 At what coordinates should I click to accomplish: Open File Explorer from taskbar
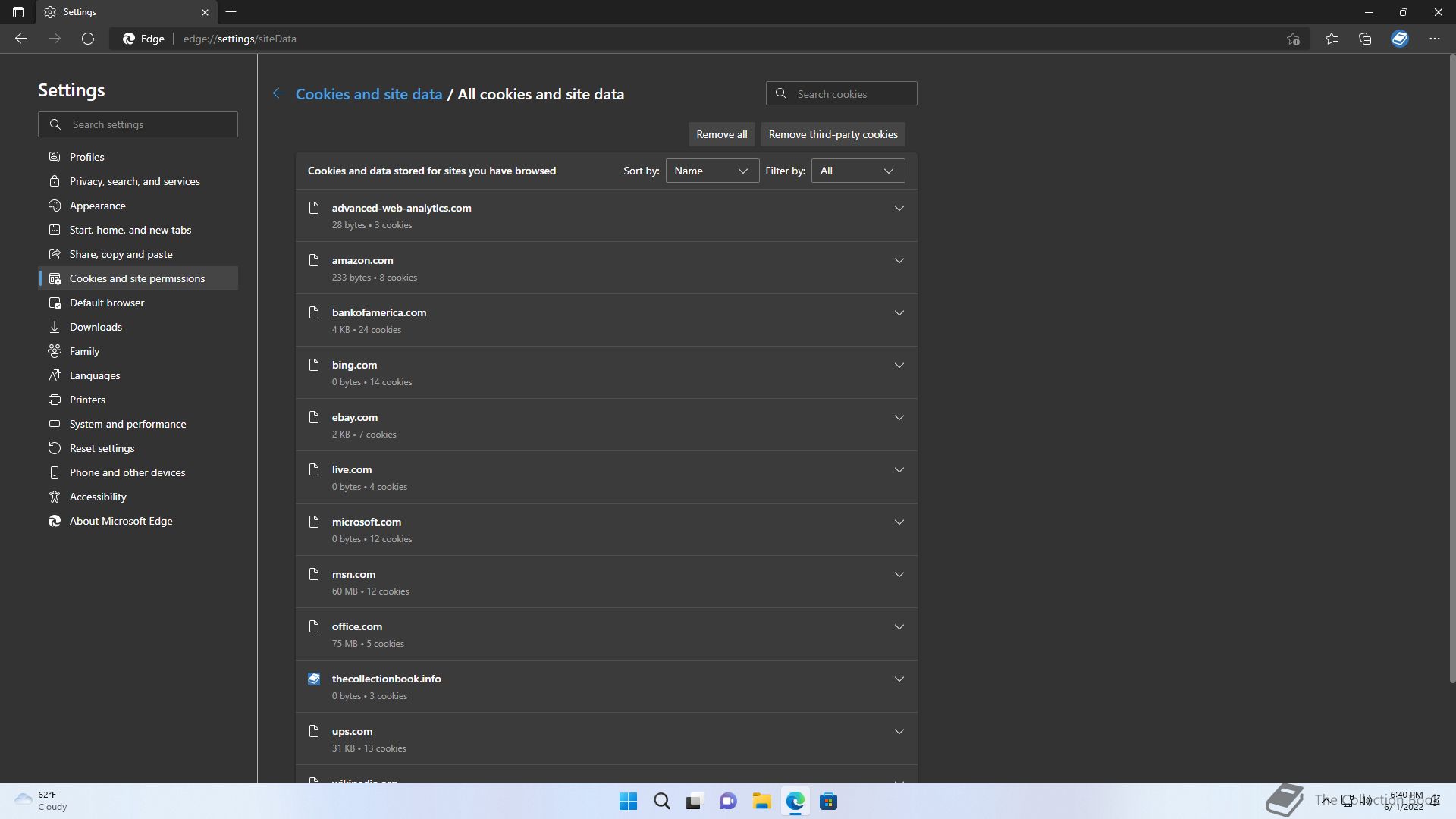761,802
